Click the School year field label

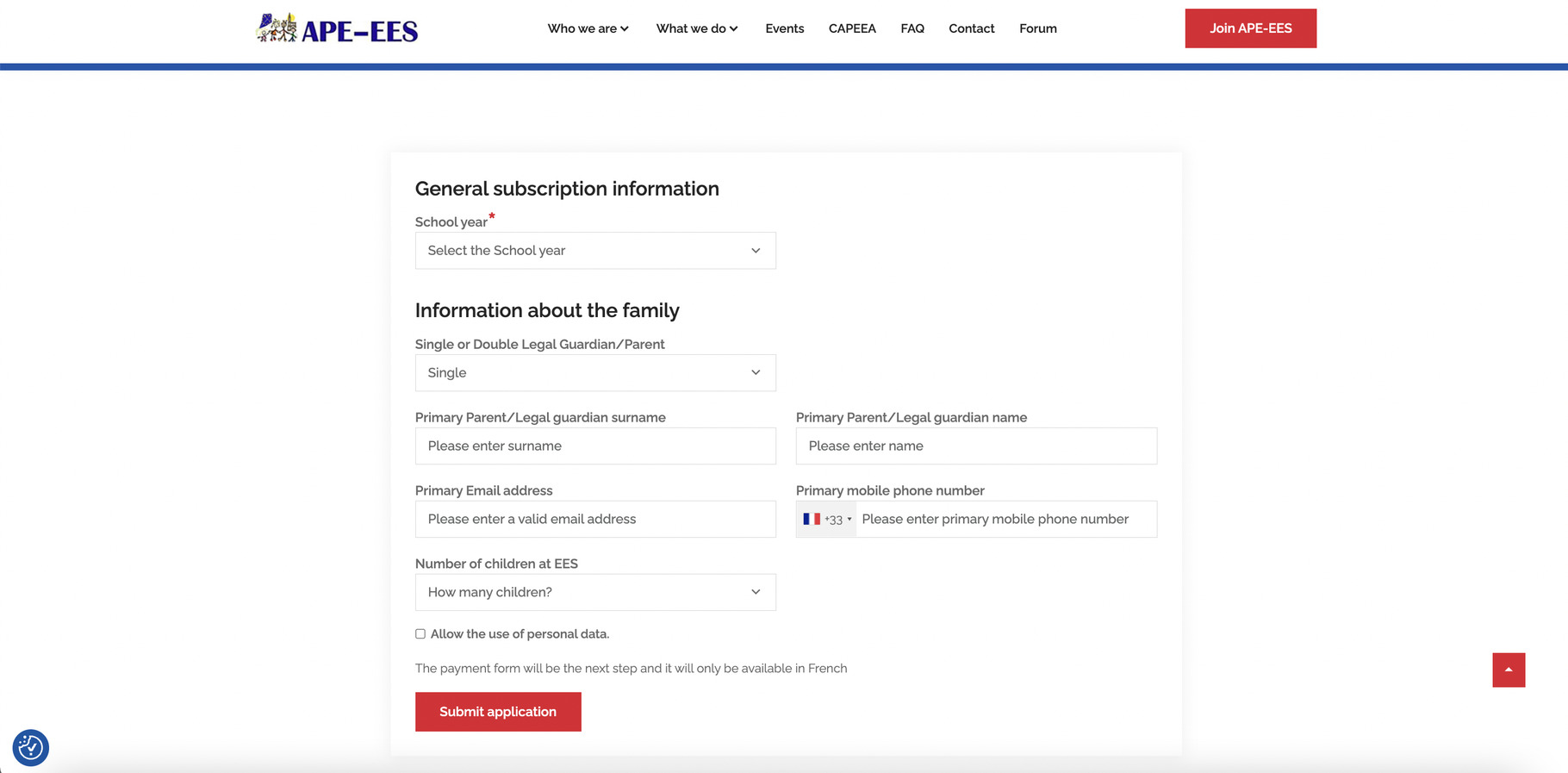pyautogui.click(x=451, y=222)
